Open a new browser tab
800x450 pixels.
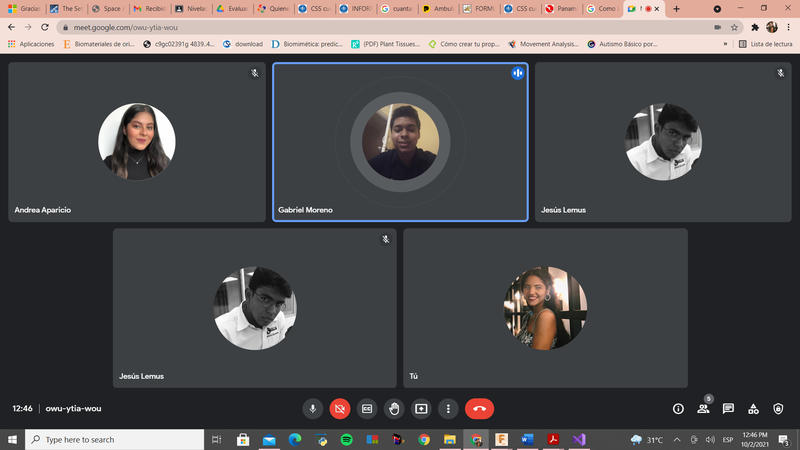pos(677,9)
